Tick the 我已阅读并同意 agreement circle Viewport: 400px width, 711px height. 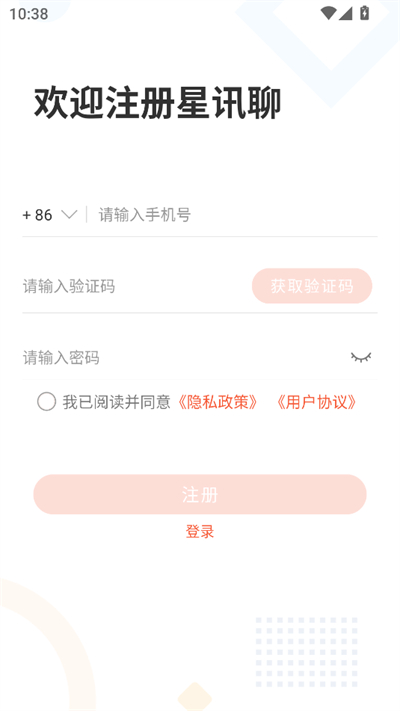tap(47, 402)
